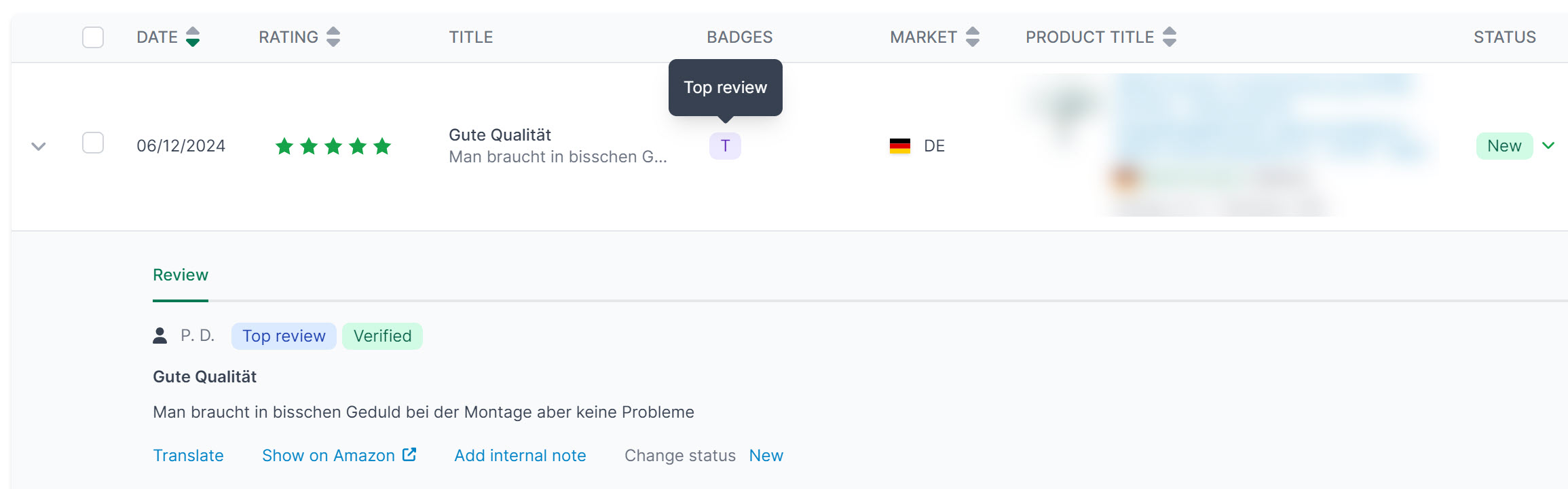The width and height of the screenshot is (1568, 489).
Task: Open Show on Amazon link
Action: pos(329,456)
